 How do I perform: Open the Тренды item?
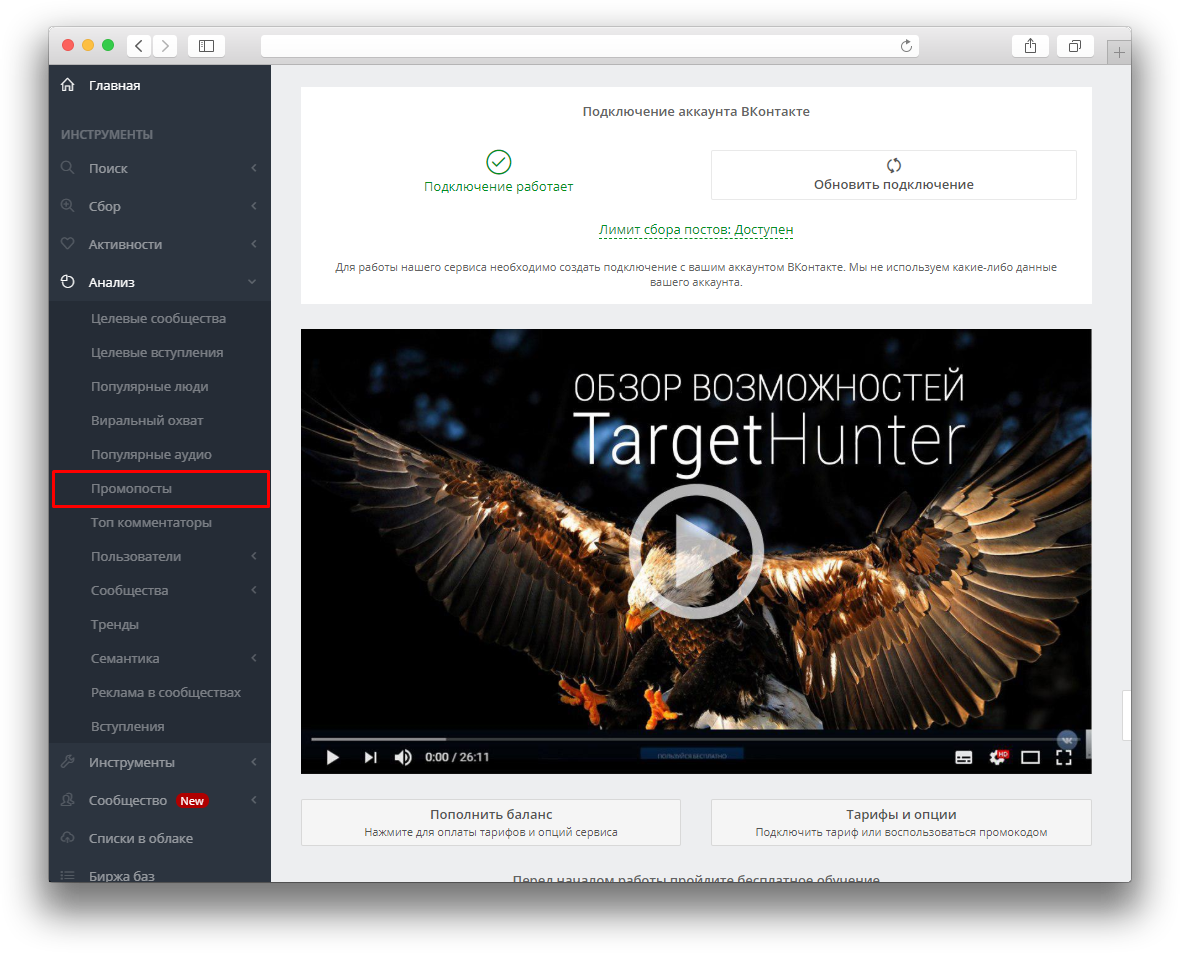click(114, 624)
